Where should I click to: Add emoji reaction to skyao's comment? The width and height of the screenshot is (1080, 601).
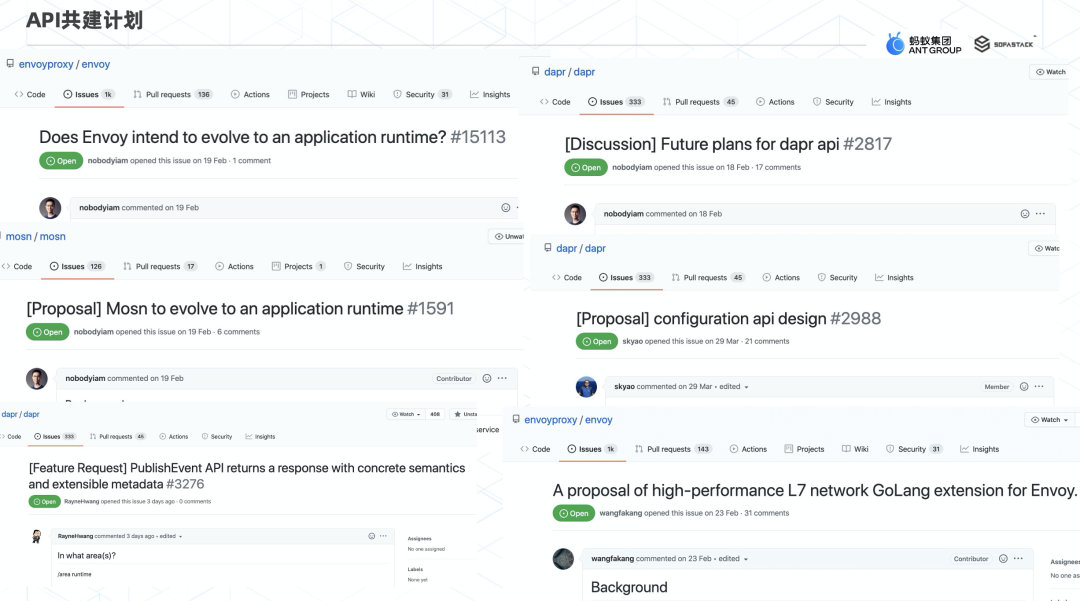1022,386
